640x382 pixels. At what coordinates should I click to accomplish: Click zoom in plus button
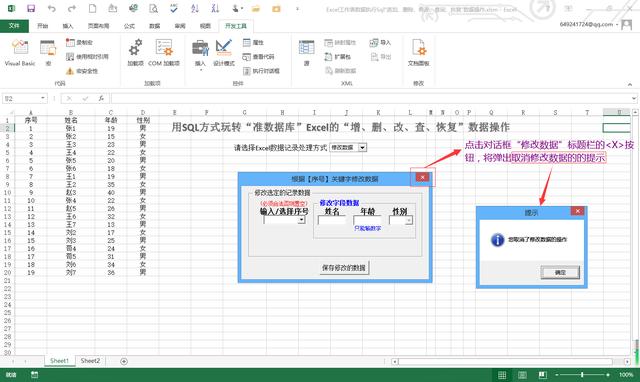[x=608, y=375]
